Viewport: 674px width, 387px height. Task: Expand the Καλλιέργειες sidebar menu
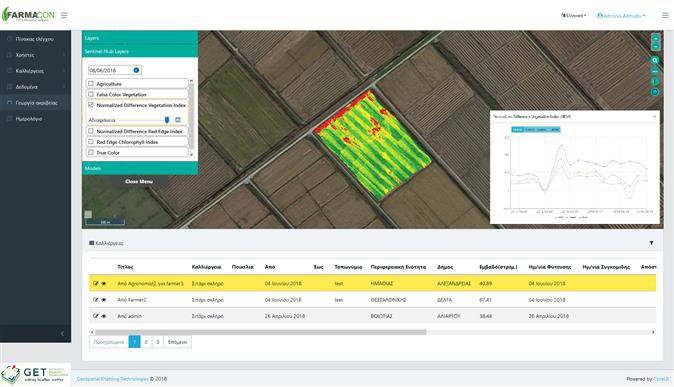pos(35,71)
